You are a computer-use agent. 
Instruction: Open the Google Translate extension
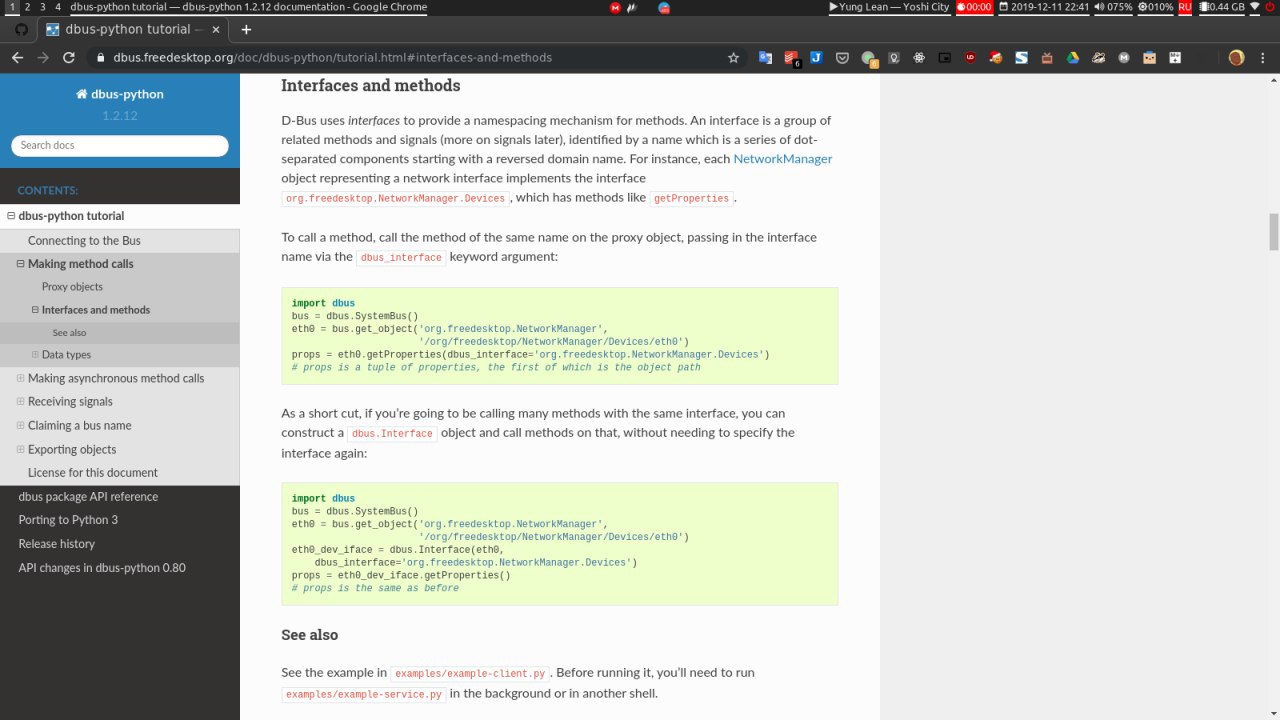(x=765, y=58)
